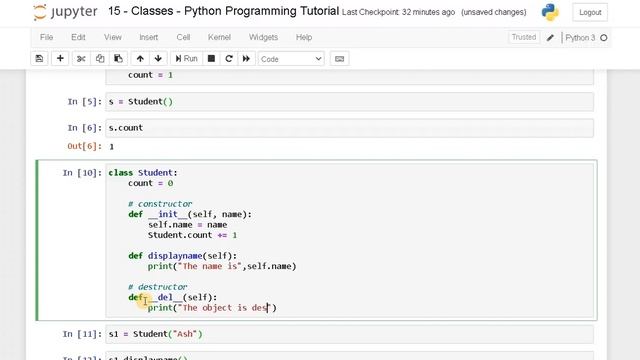Viewport: 640px width, 360px height.
Task: Click the pencil edit mode icon
Action: [x=550, y=38]
